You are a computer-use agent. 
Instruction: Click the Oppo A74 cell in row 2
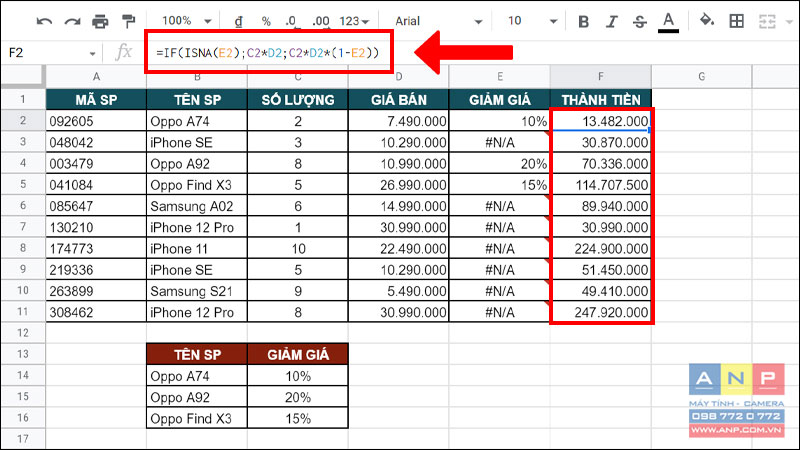(197, 121)
